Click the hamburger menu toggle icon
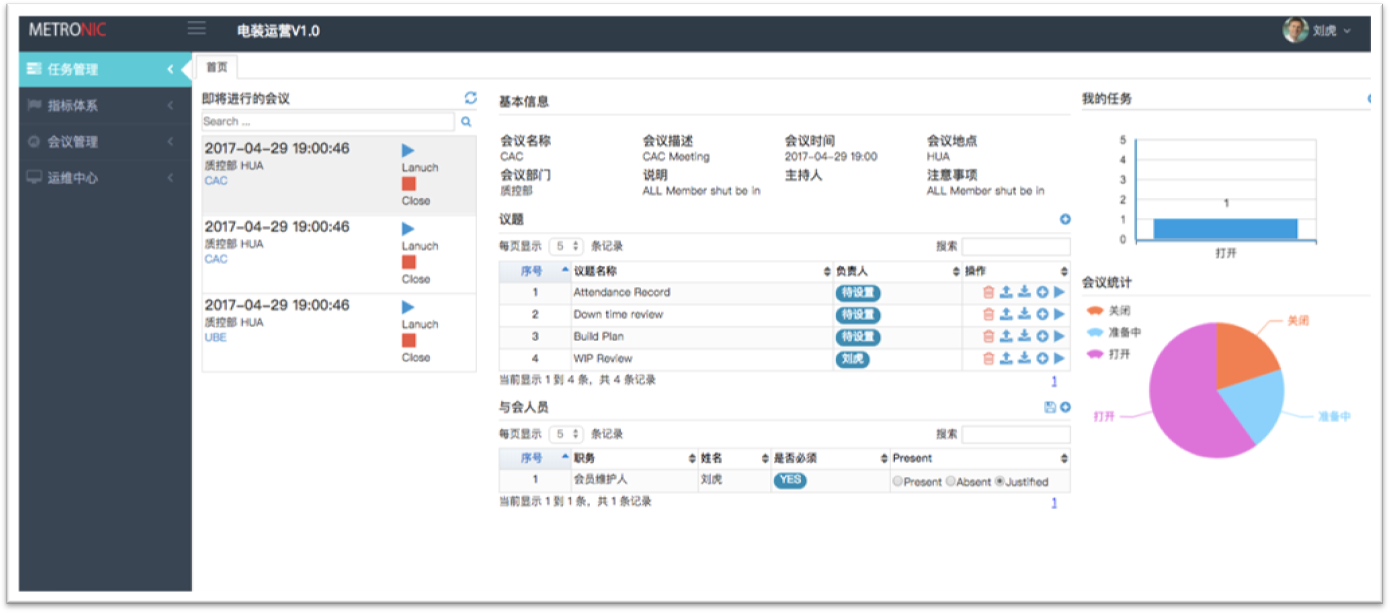Image resolution: width=1390 pixels, height=613 pixels. 197,29
